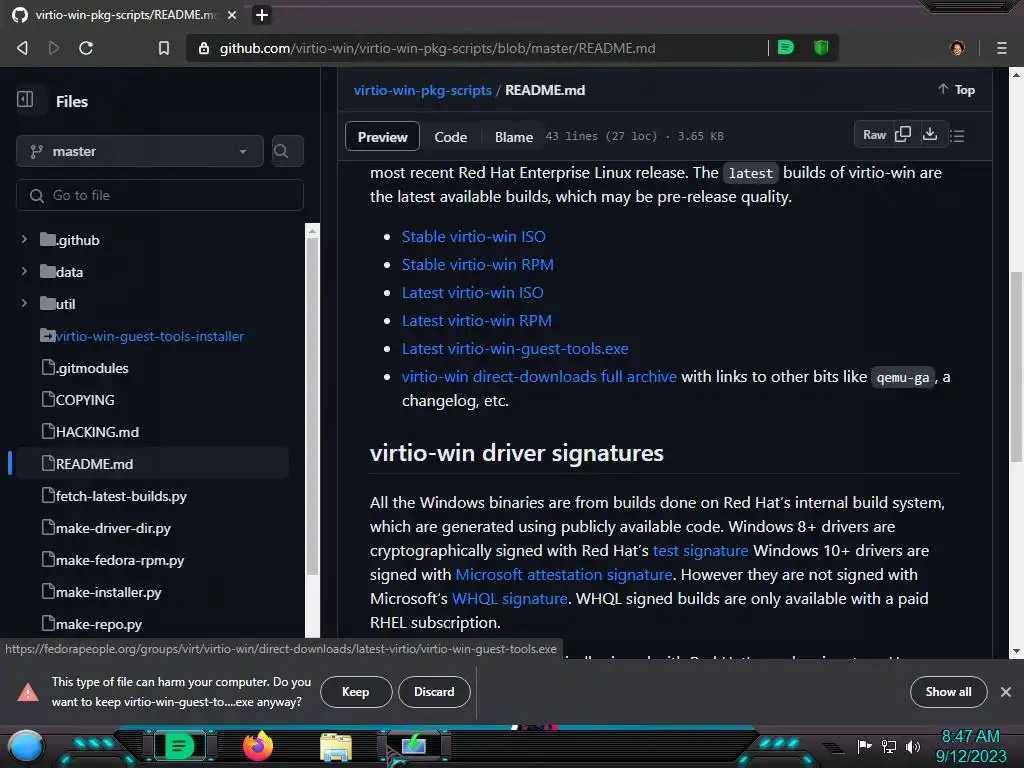The image size is (1024, 768).
Task: Expand the data folder
Action: click(24, 271)
